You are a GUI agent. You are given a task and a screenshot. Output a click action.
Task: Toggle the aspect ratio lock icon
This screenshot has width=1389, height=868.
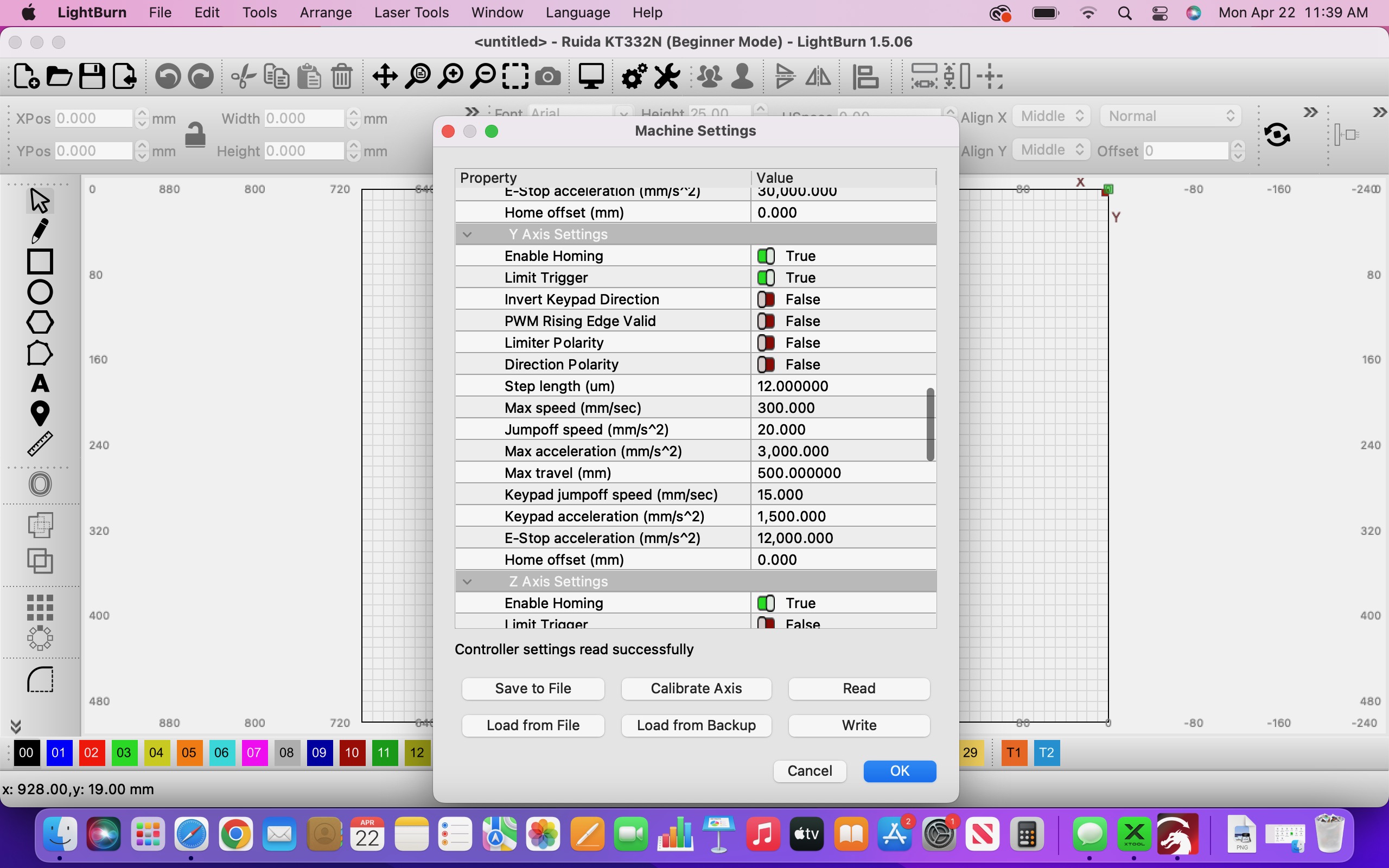[195, 135]
